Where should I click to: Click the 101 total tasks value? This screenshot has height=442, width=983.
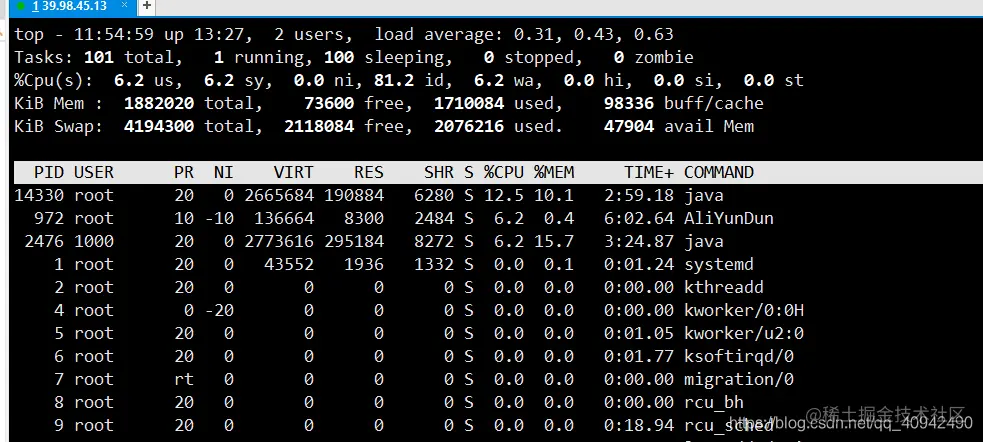pyautogui.click(x=98, y=58)
